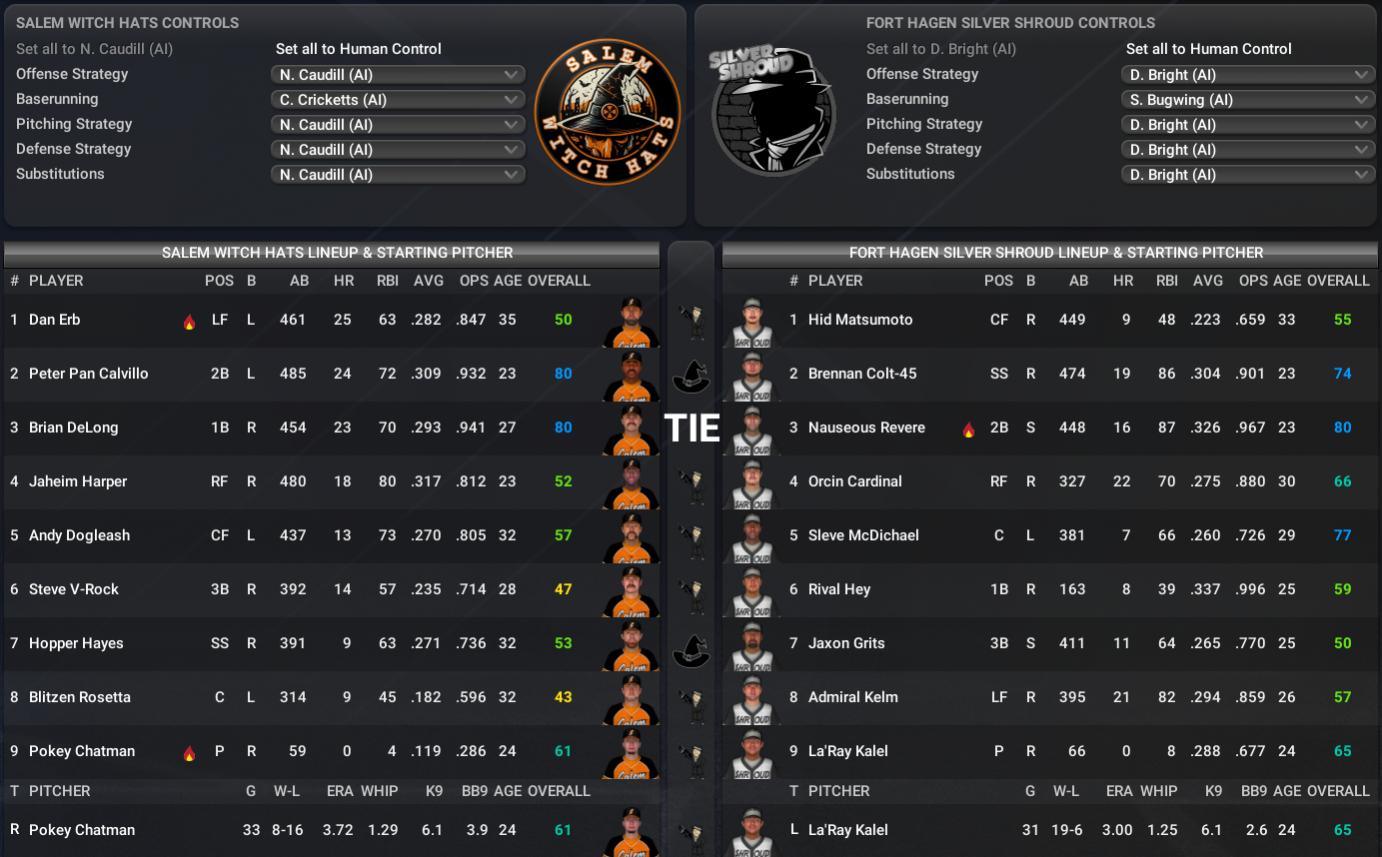This screenshot has width=1382, height=857.
Task: Expand Salem Baserunning C. Cricketts dropdown
Action: tap(398, 99)
